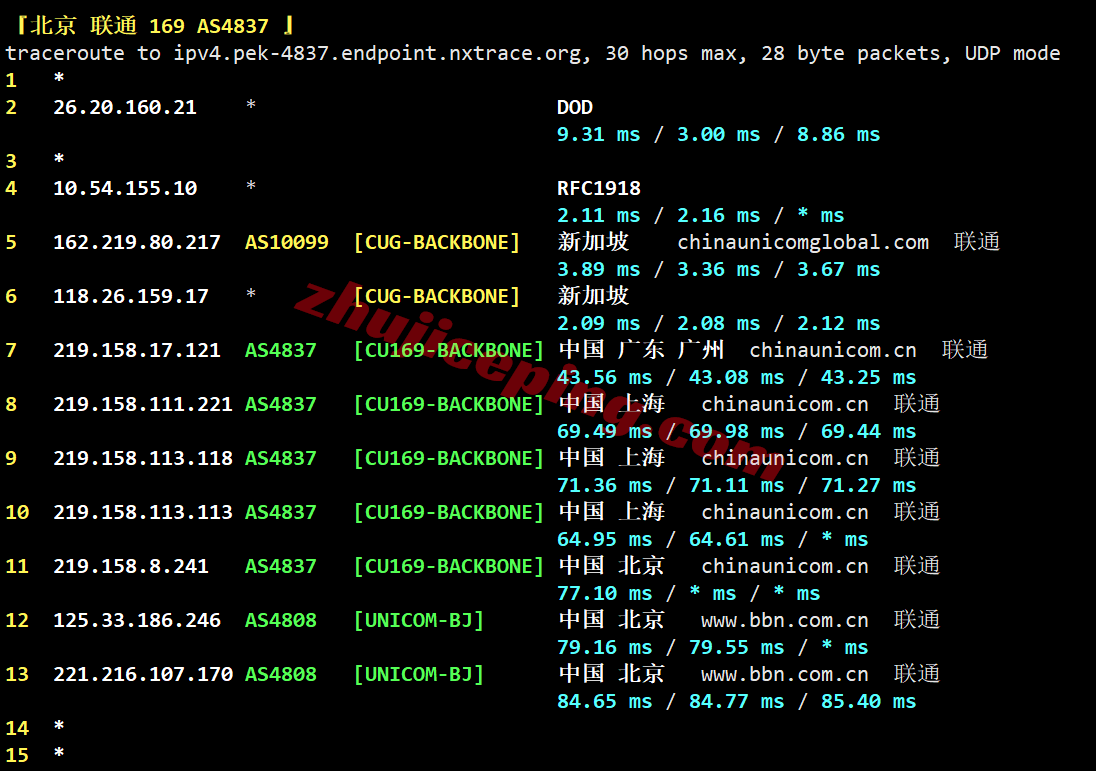Select the AS10099 label on hop 5
Viewport: 1096px width, 771px height.
287,242
